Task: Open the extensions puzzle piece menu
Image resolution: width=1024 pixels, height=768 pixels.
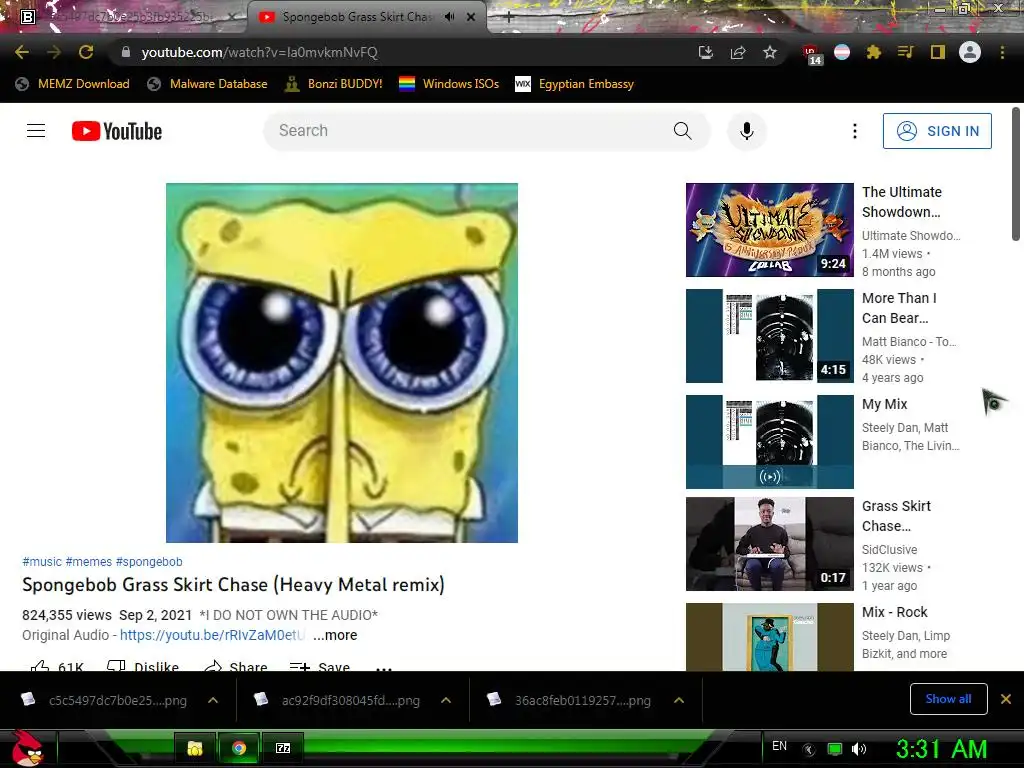Action: [874, 52]
